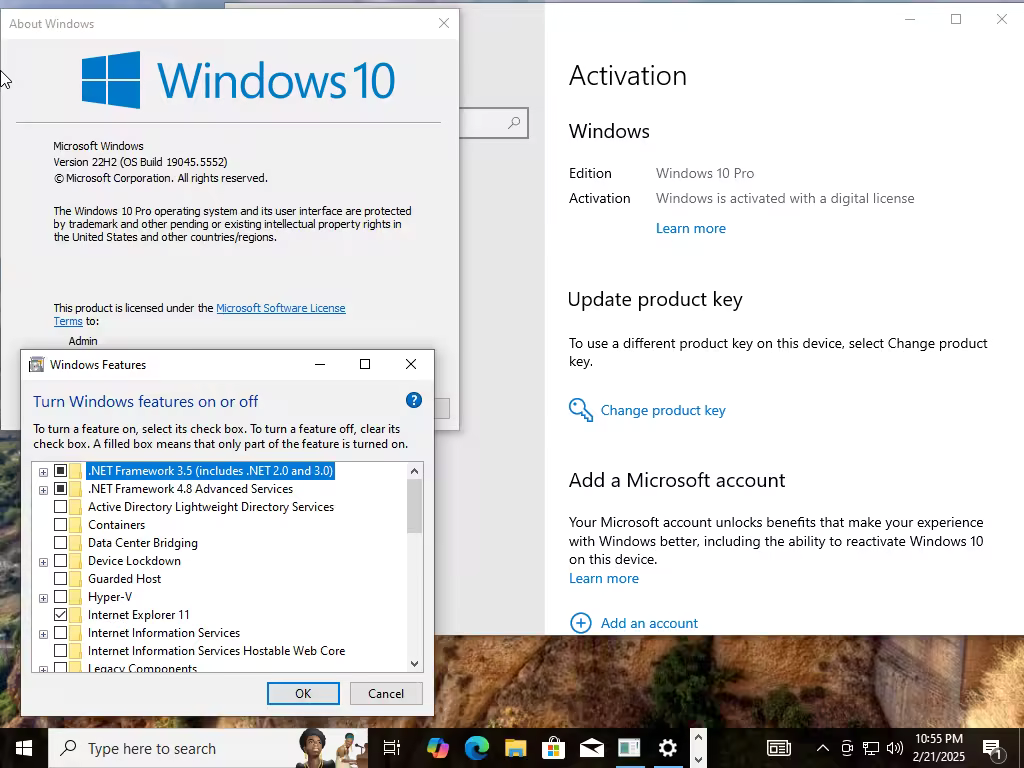
Task: Click the taskbar toolbar scroll-up arrow
Action: (x=697, y=738)
